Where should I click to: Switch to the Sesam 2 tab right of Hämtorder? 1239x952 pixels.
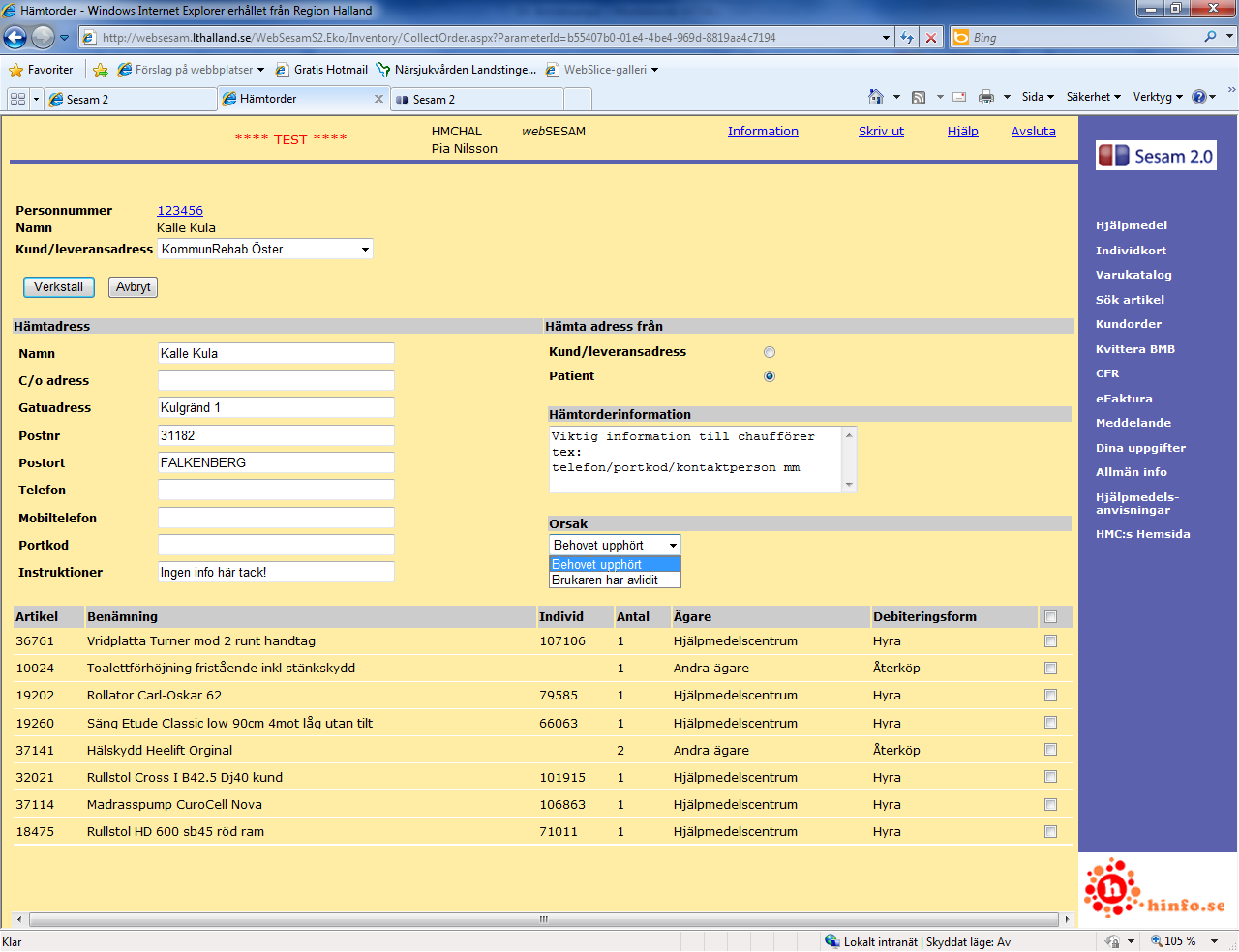click(477, 100)
